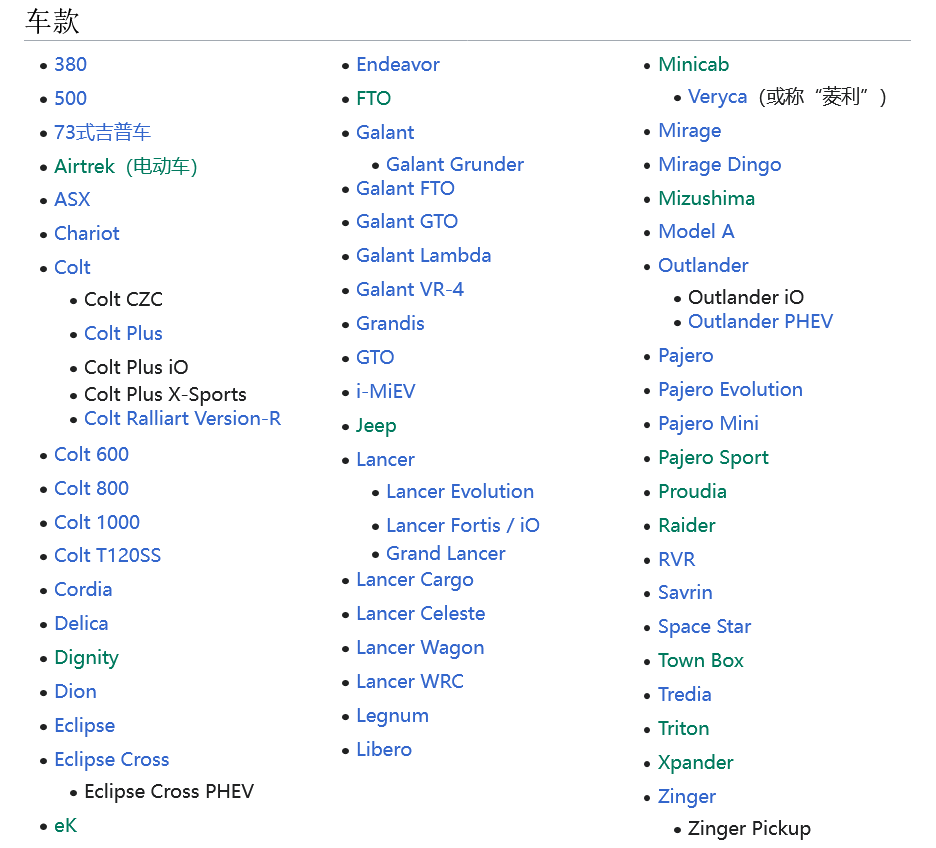Viewport: 936px width, 848px height.
Task: Go to the Delica article
Action: coord(81,624)
